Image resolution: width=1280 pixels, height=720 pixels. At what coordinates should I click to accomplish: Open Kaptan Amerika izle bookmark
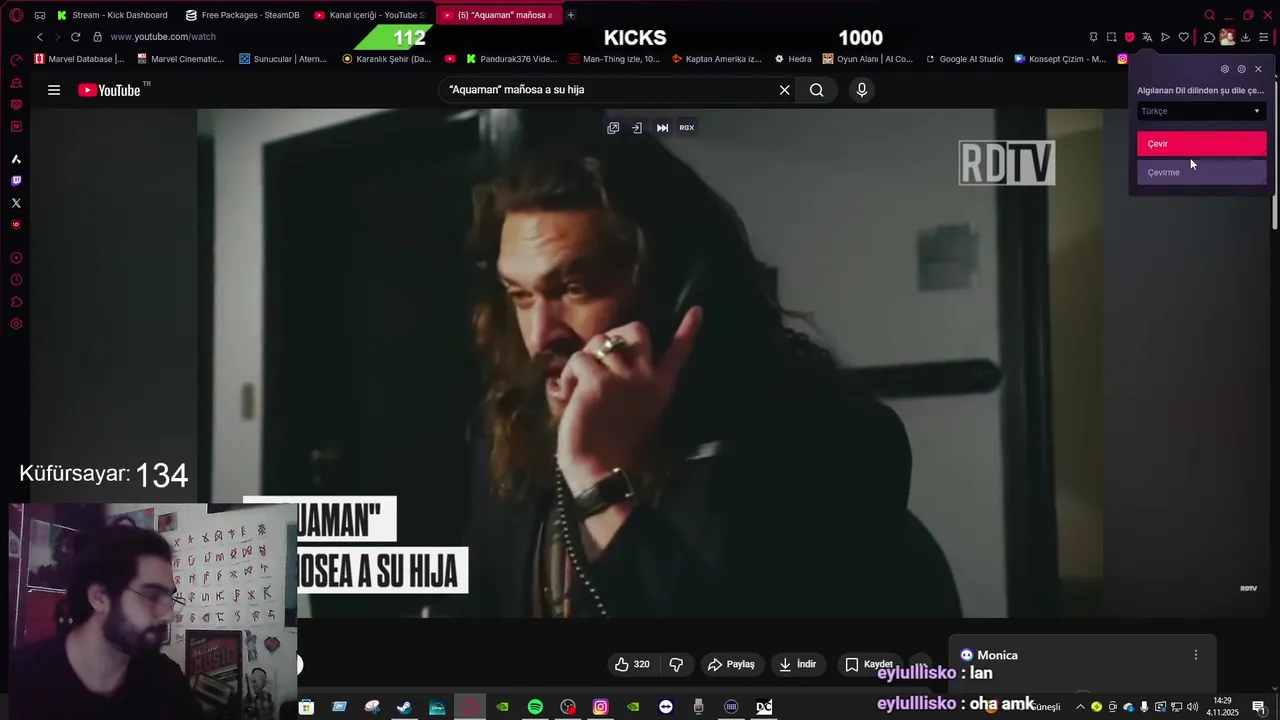[x=717, y=59]
